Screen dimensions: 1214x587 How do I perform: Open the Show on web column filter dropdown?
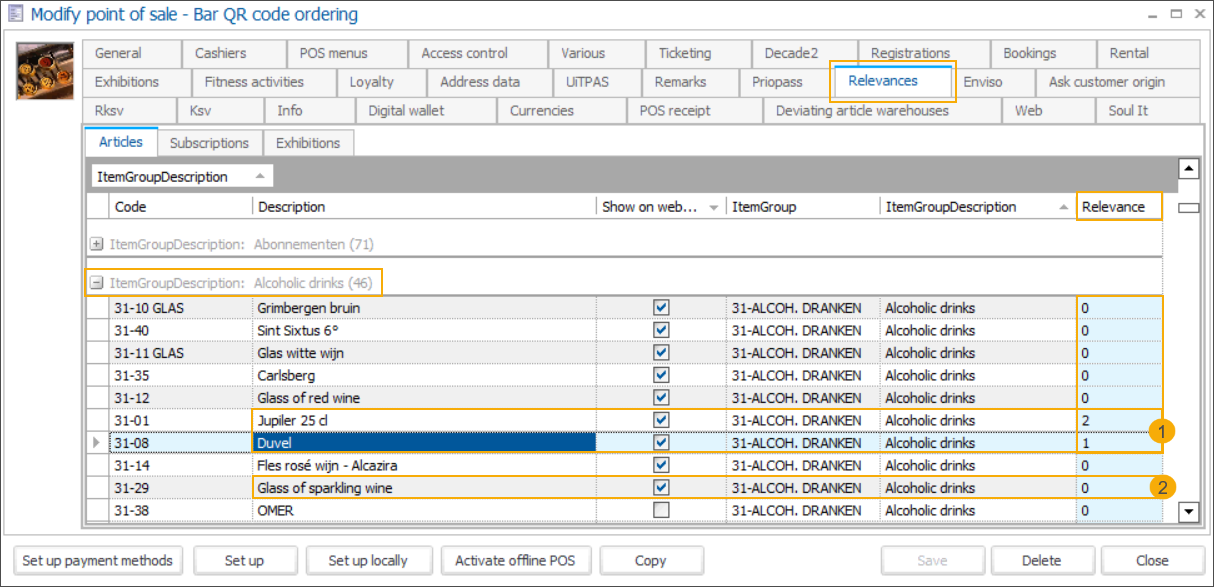pyautogui.click(x=712, y=206)
